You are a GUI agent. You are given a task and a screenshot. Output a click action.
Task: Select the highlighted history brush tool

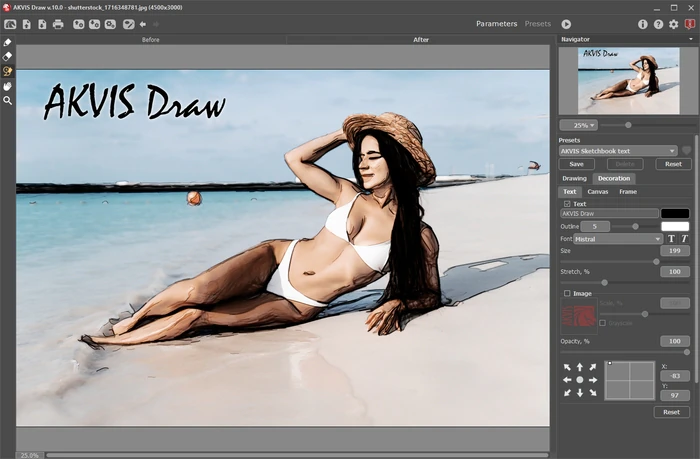click(x=7, y=71)
